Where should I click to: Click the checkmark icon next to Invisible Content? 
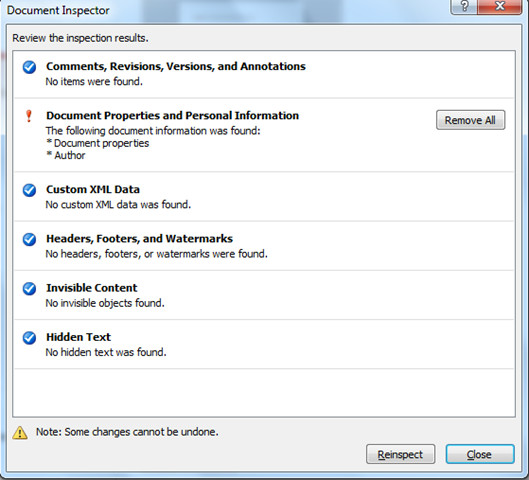click(x=29, y=289)
